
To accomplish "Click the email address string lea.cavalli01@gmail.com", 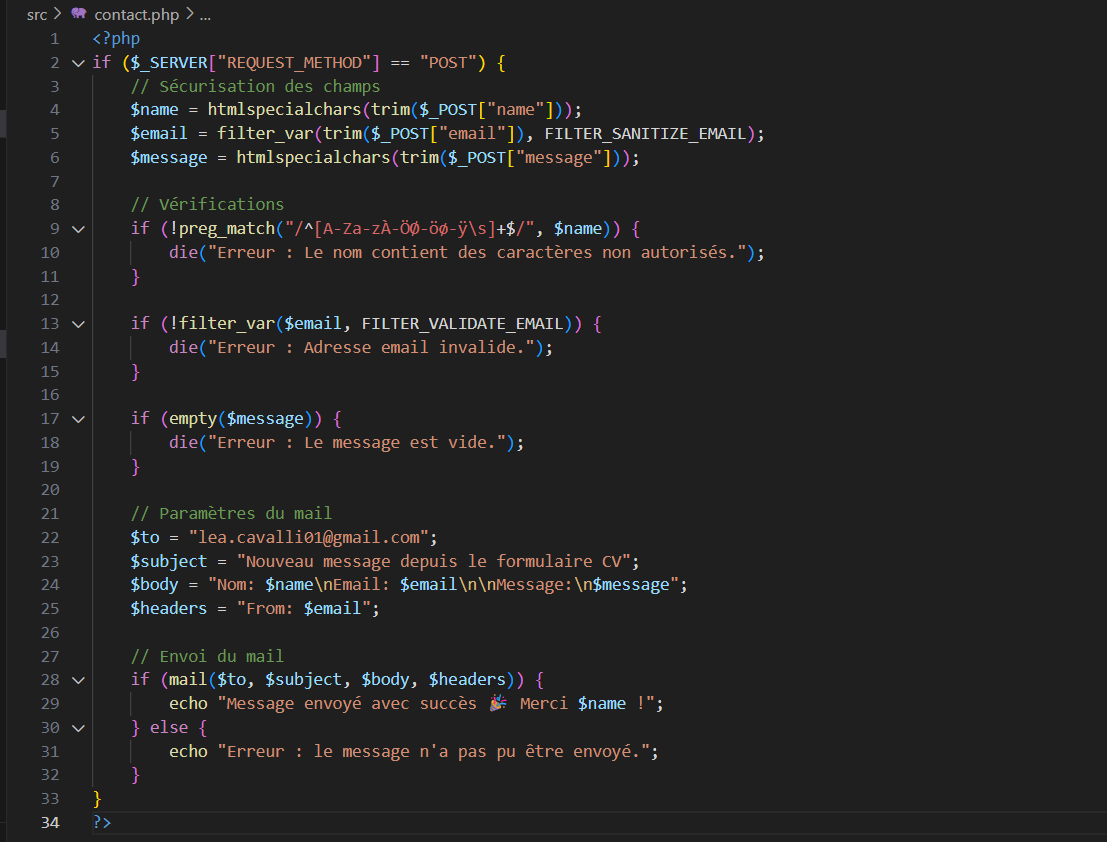I will click(x=308, y=537).
